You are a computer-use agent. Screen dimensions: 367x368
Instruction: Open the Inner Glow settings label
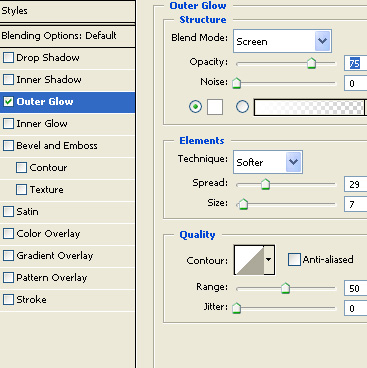pyautogui.click(x=42, y=124)
